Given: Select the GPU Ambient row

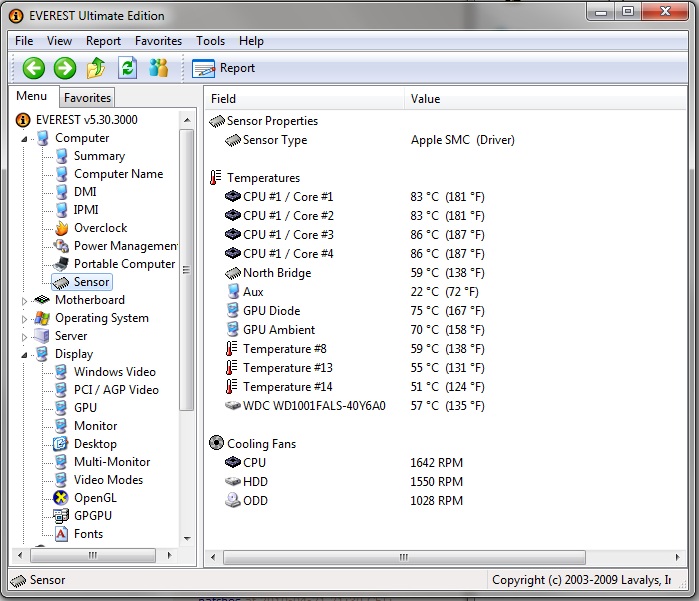Looking at the screenshot, I should click(x=446, y=329).
